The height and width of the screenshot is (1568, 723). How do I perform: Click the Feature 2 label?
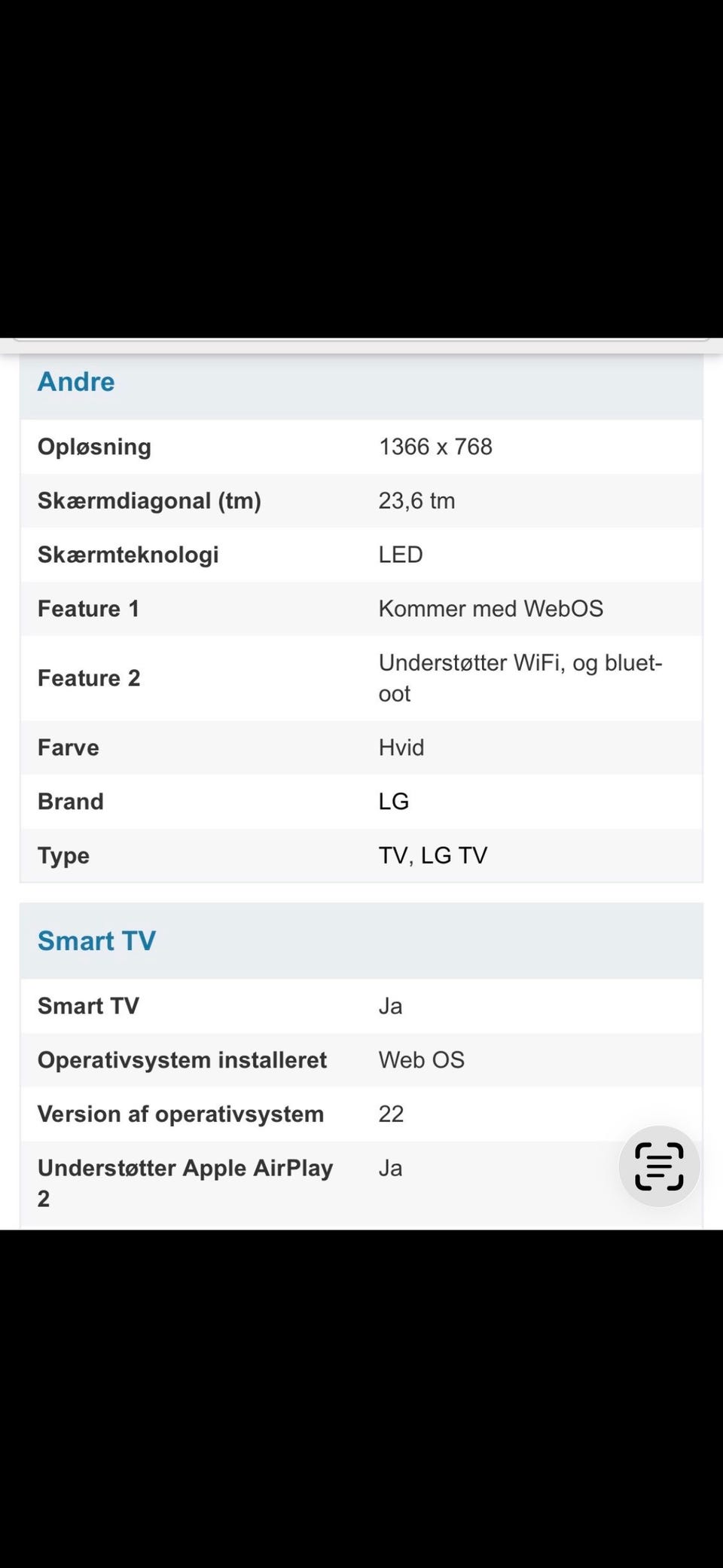(89, 678)
